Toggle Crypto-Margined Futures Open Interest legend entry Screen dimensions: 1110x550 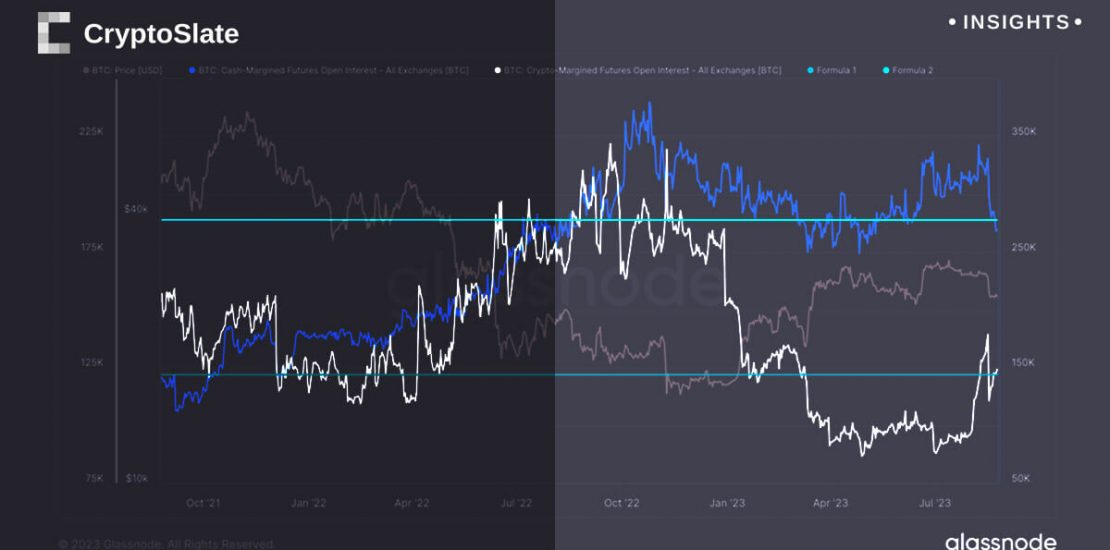(641, 71)
